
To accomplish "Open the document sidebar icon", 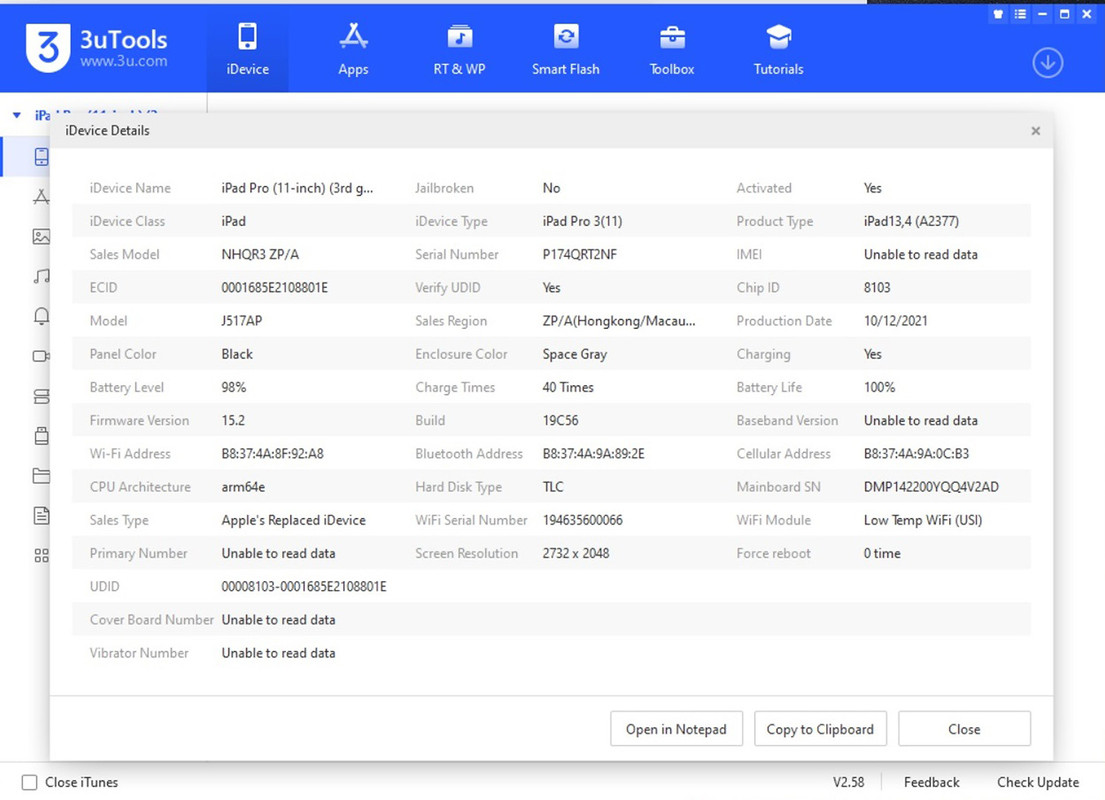I will point(42,516).
